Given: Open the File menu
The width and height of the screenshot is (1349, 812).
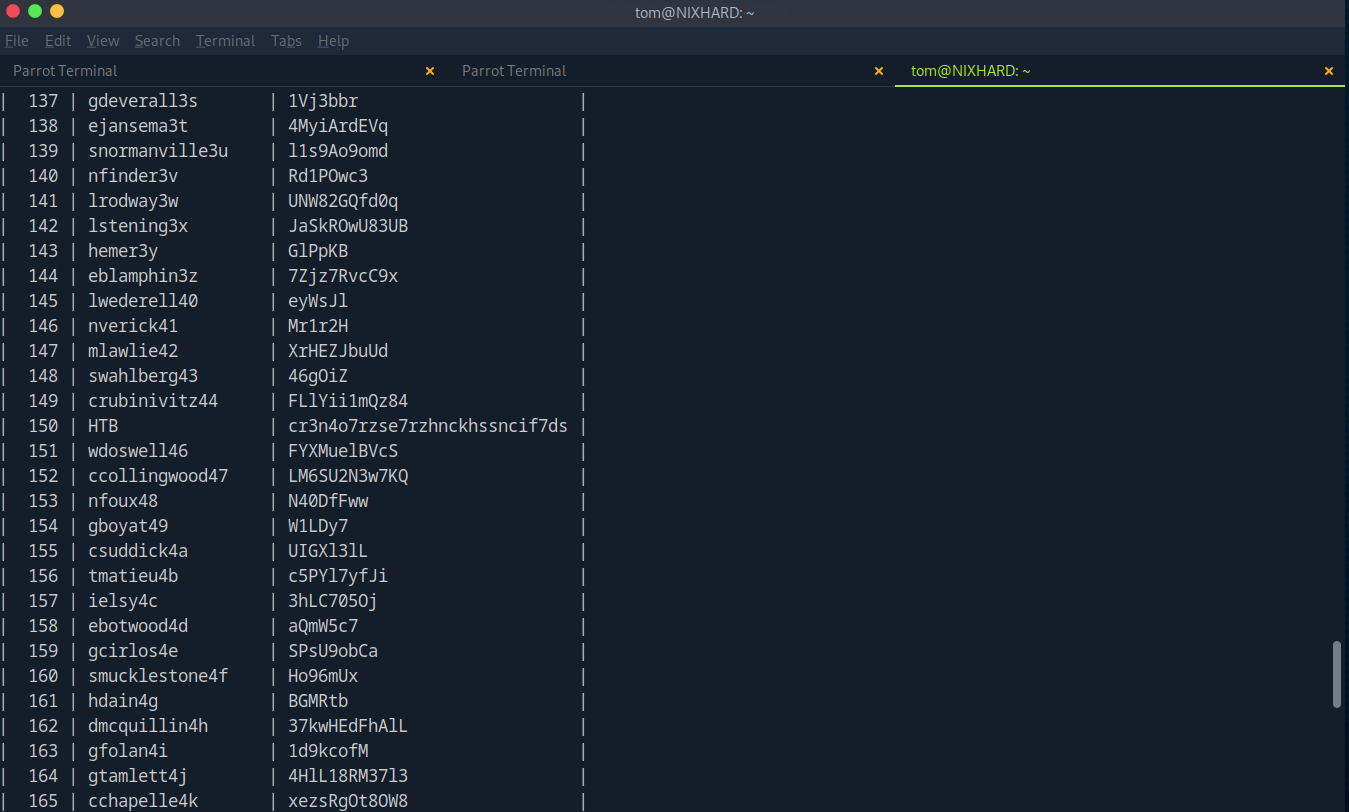Looking at the screenshot, I should click(16, 41).
